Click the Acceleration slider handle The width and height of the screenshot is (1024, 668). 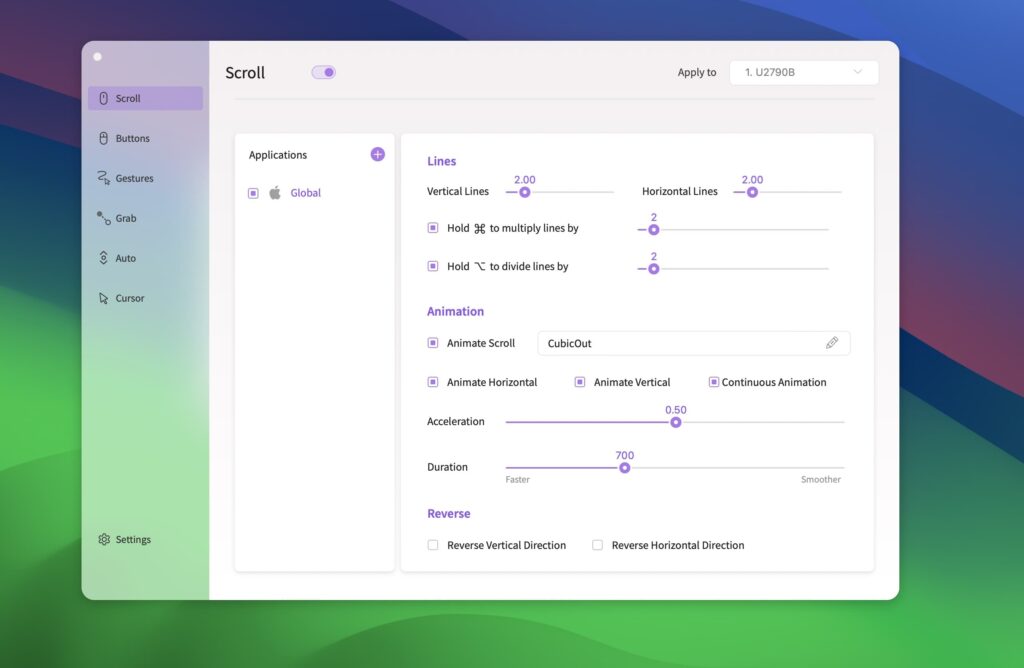[676, 422]
